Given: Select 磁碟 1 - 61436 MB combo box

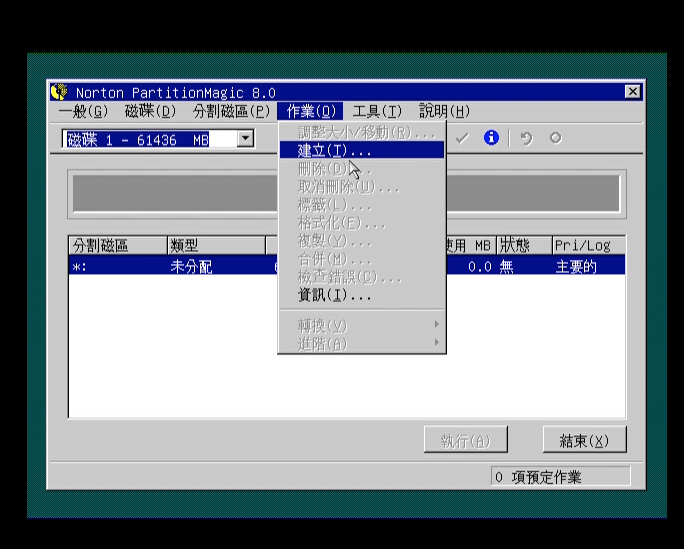Looking at the screenshot, I should (x=158, y=139).
